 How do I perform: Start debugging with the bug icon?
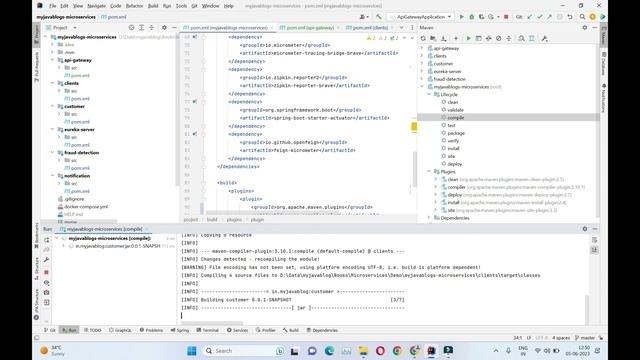[471, 17]
